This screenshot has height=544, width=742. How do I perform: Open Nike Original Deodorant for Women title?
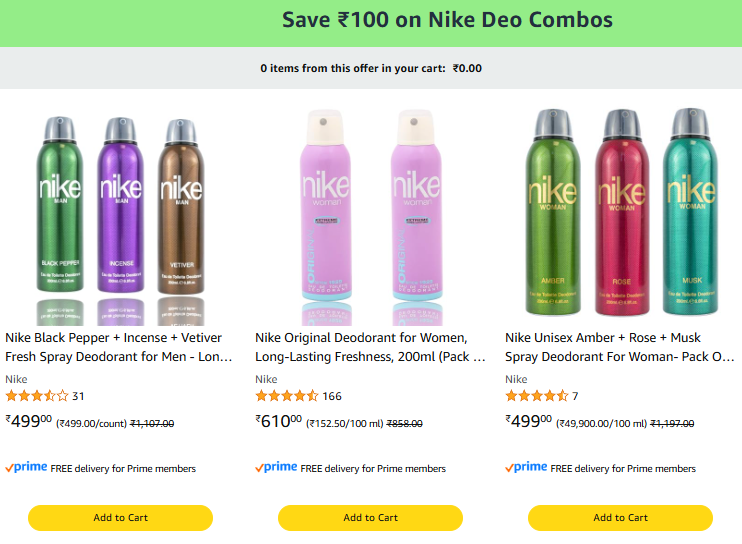click(x=370, y=347)
